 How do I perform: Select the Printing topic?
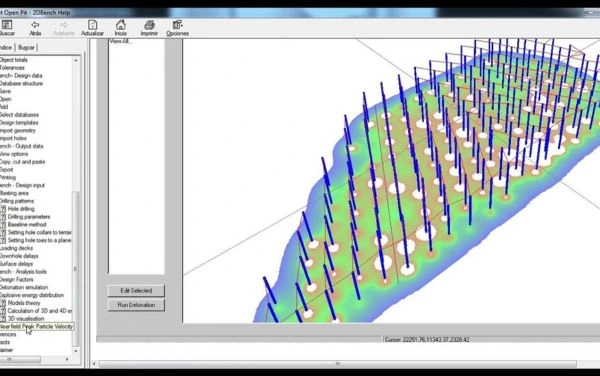[8, 177]
